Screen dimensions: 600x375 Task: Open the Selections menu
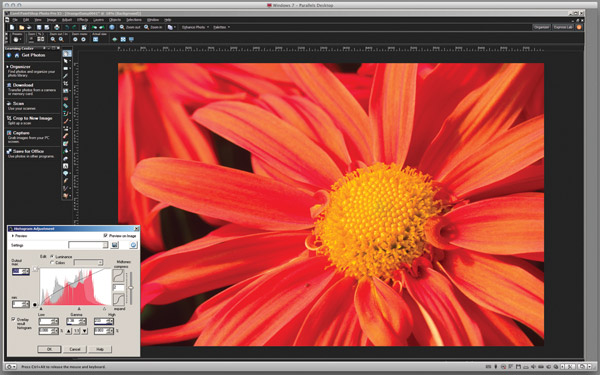(134, 20)
